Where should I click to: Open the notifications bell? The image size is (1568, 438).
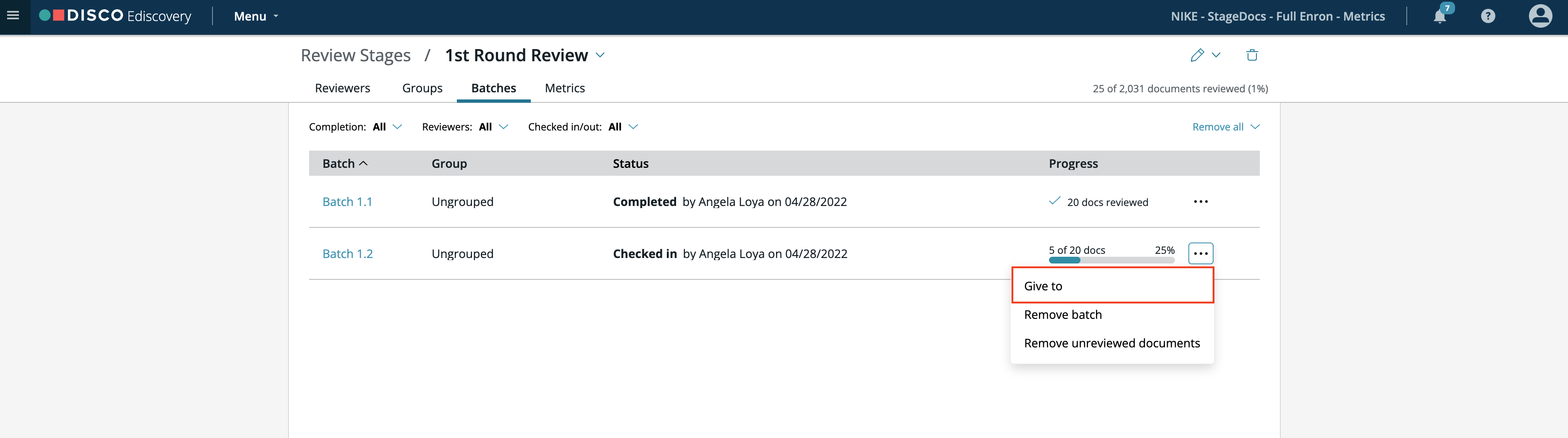[x=1440, y=15]
